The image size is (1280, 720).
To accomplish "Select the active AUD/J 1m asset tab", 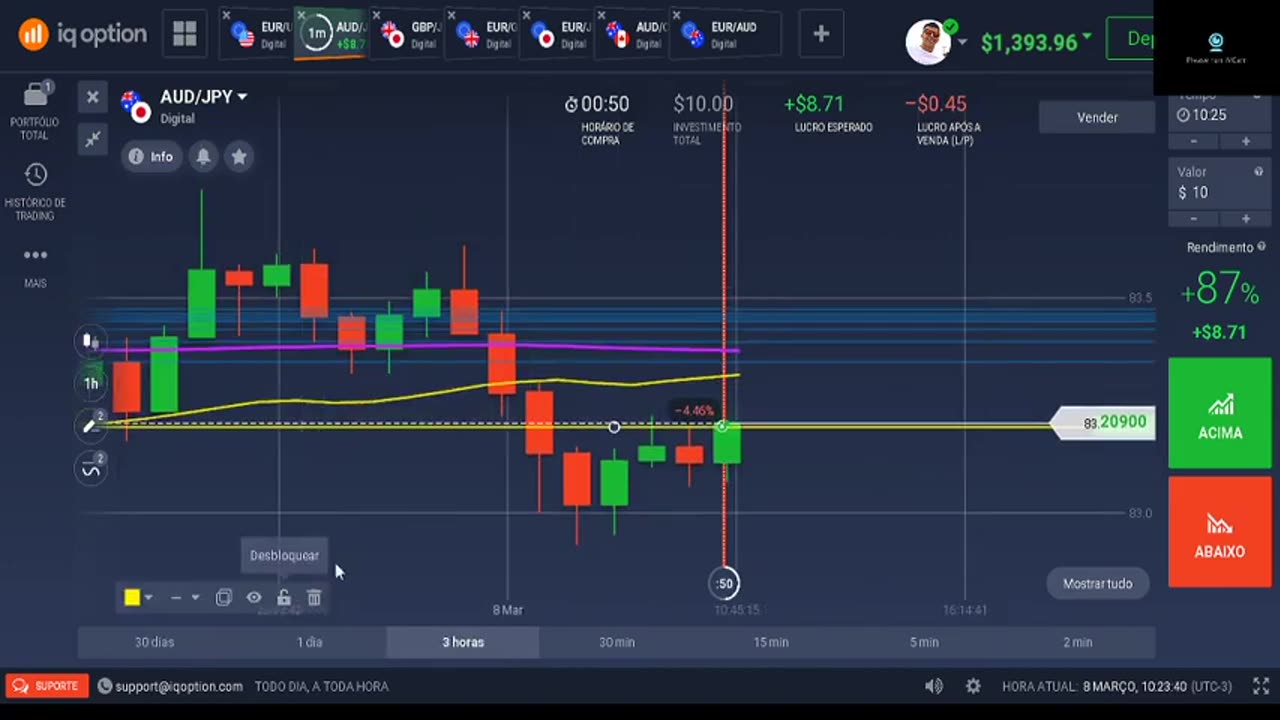I will click(332, 34).
